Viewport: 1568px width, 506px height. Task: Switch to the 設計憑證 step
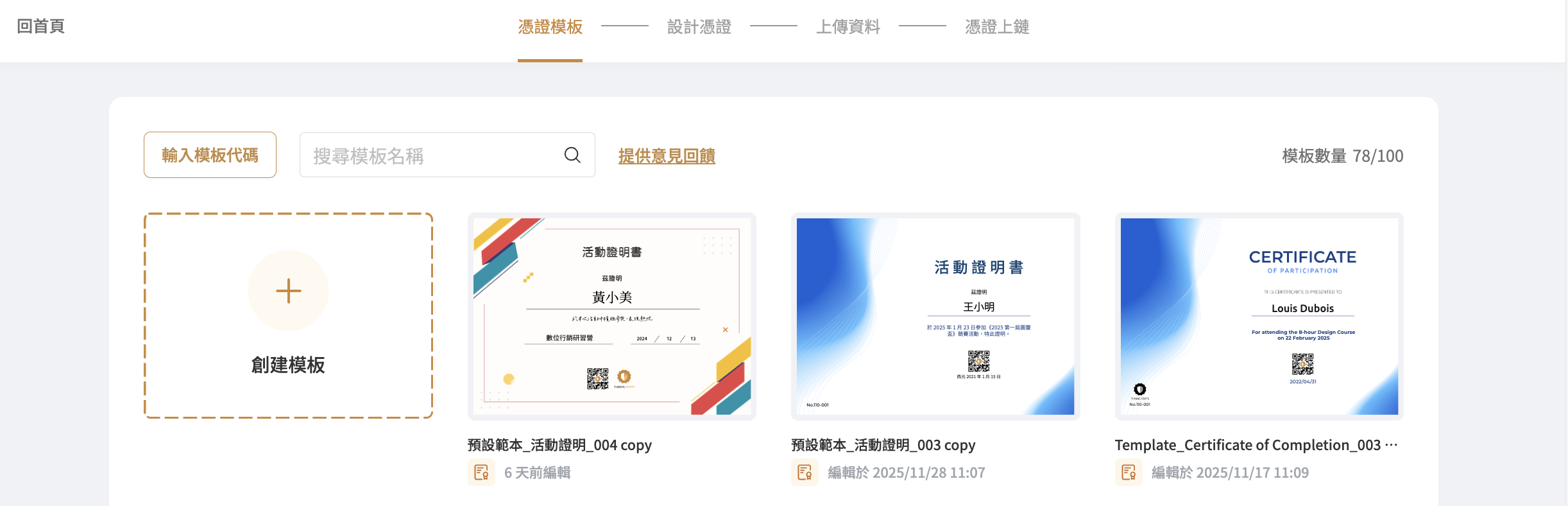pyautogui.click(x=699, y=27)
